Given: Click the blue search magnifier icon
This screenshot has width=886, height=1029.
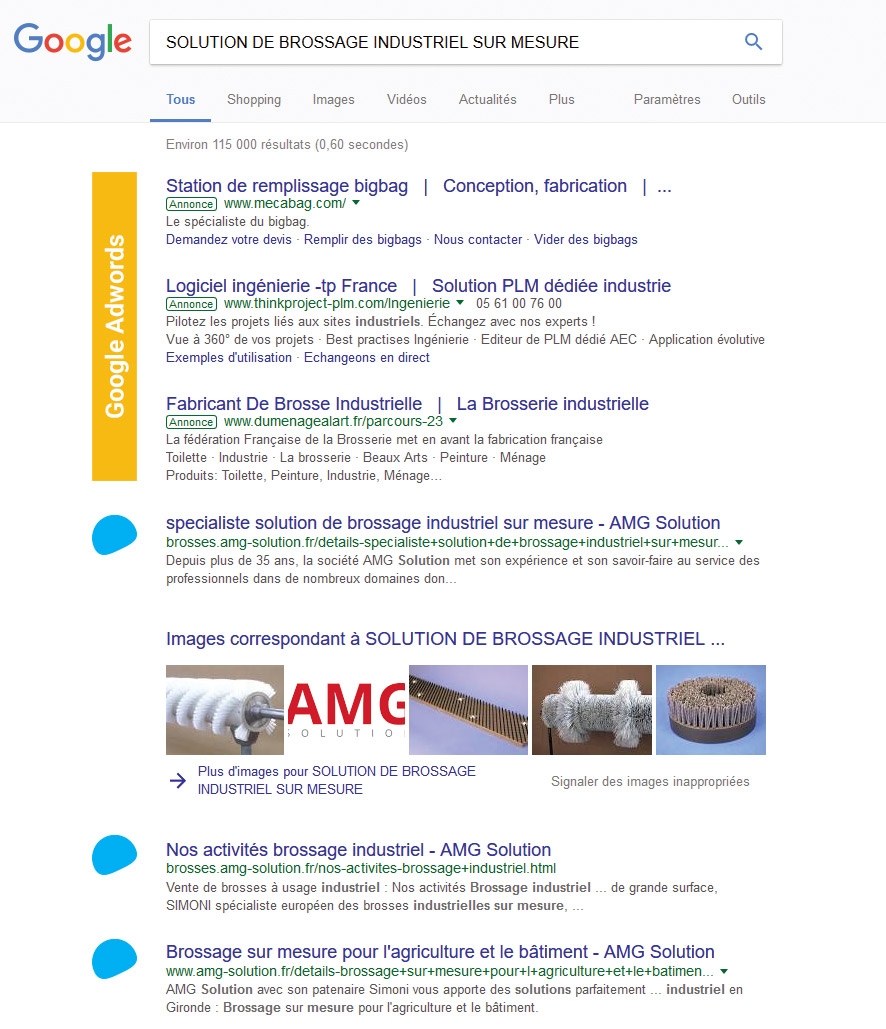Looking at the screenshot, I should click(x=753, y=42).
